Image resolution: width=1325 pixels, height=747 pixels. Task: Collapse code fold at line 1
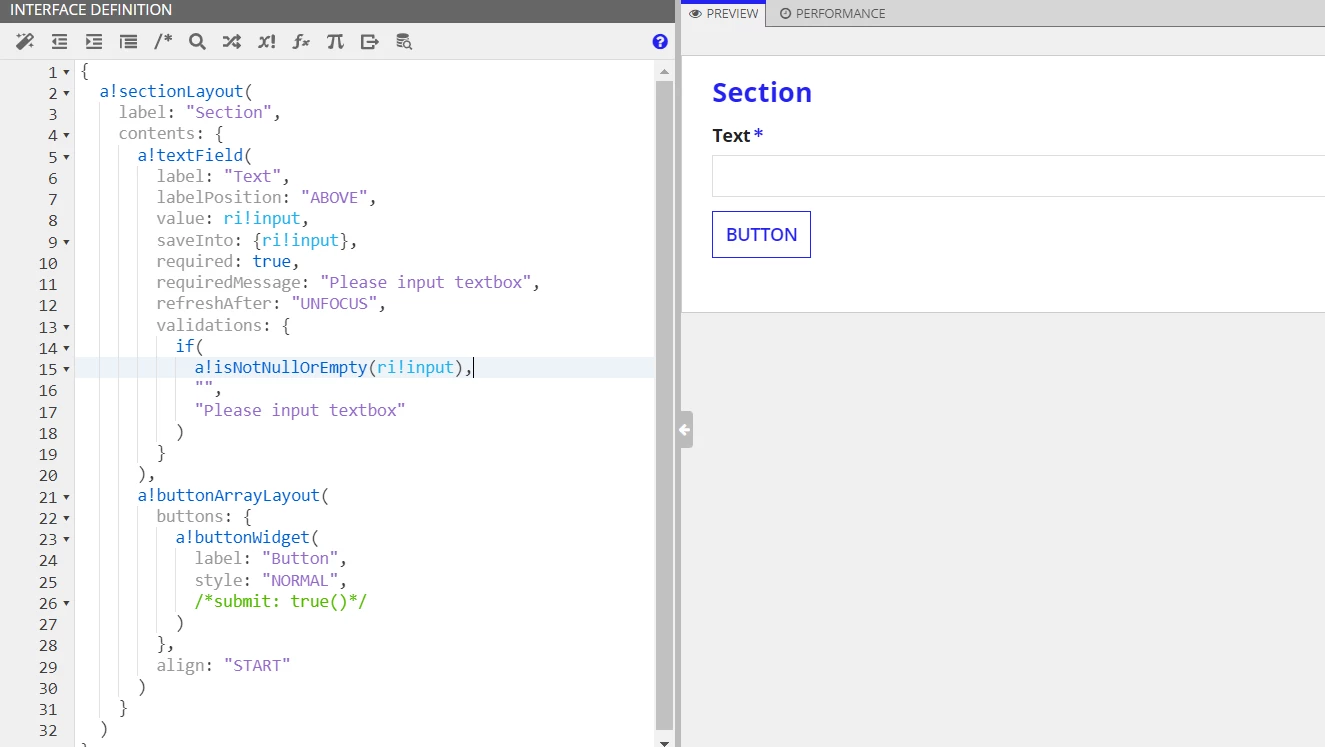tap(67, 72)
